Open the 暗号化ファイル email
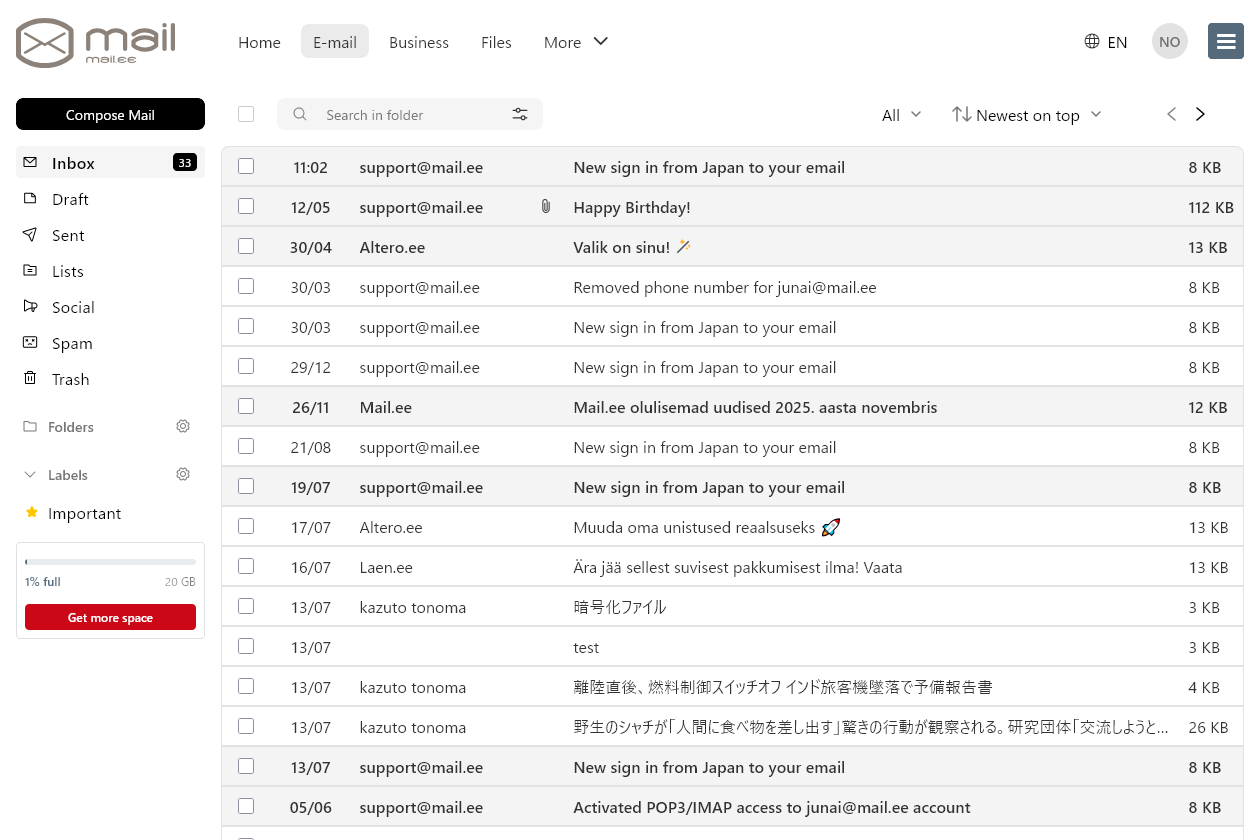1260x840 pixels. click(x=732, y=606)
